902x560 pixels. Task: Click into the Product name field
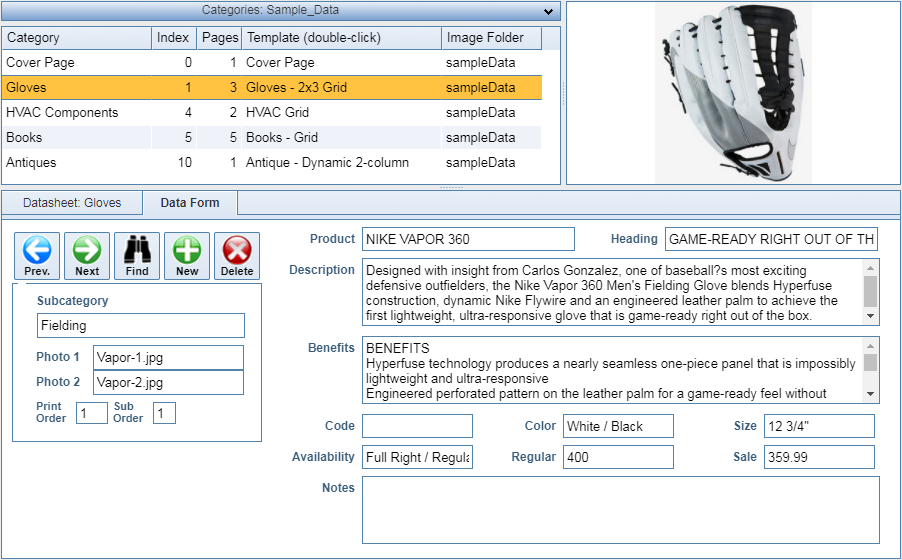[x=468, y=239]
